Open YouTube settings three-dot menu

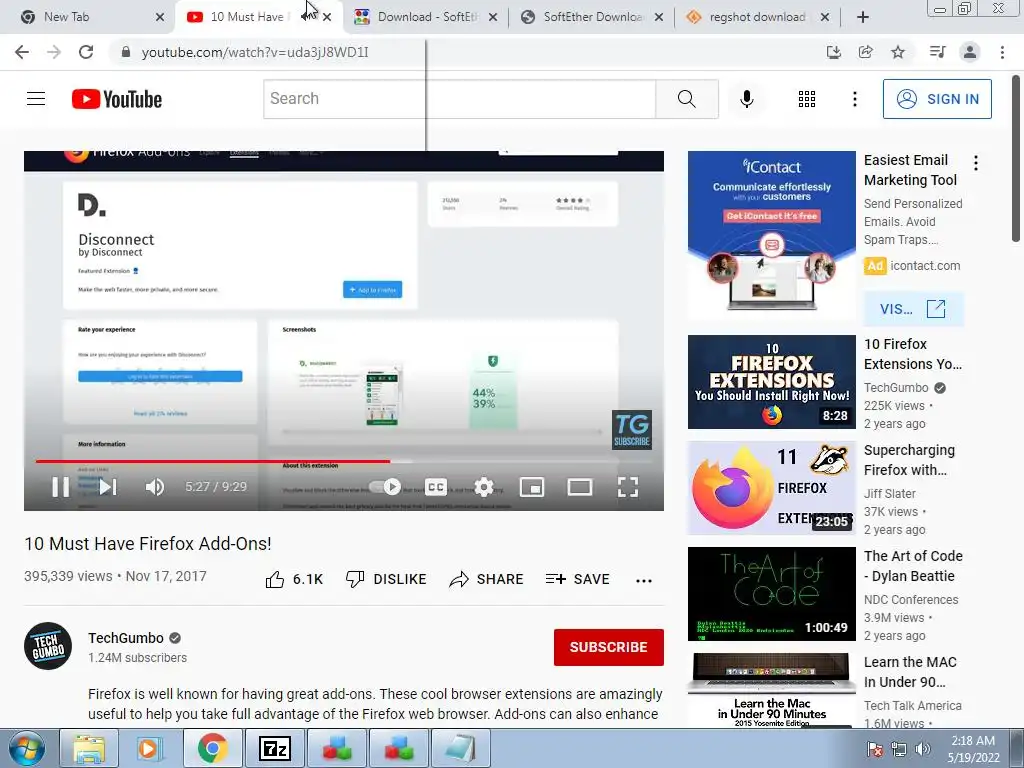[854, 99]
